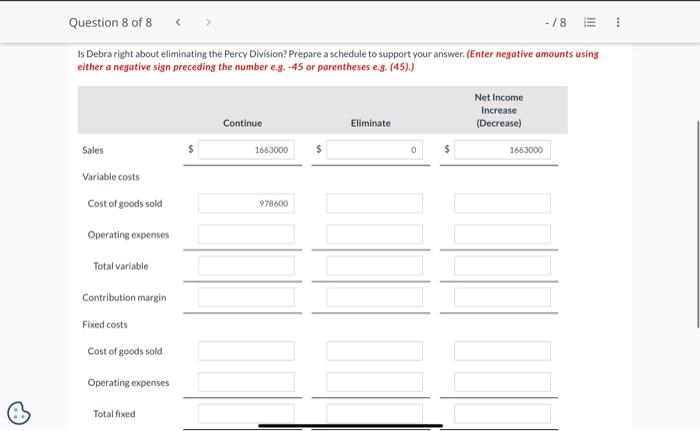
Task: Click variable Operating expenses Net Income field
Action: point(503,234)
